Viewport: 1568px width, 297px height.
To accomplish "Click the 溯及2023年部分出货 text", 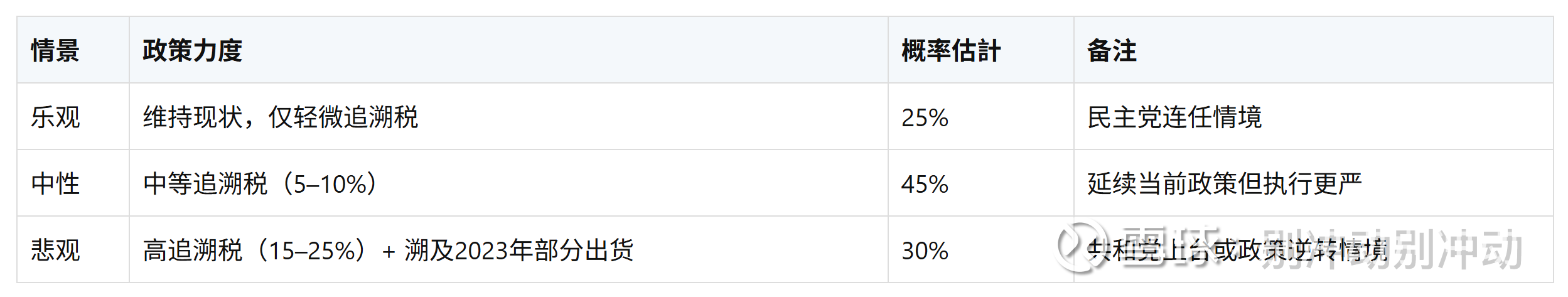I will 518,251.
